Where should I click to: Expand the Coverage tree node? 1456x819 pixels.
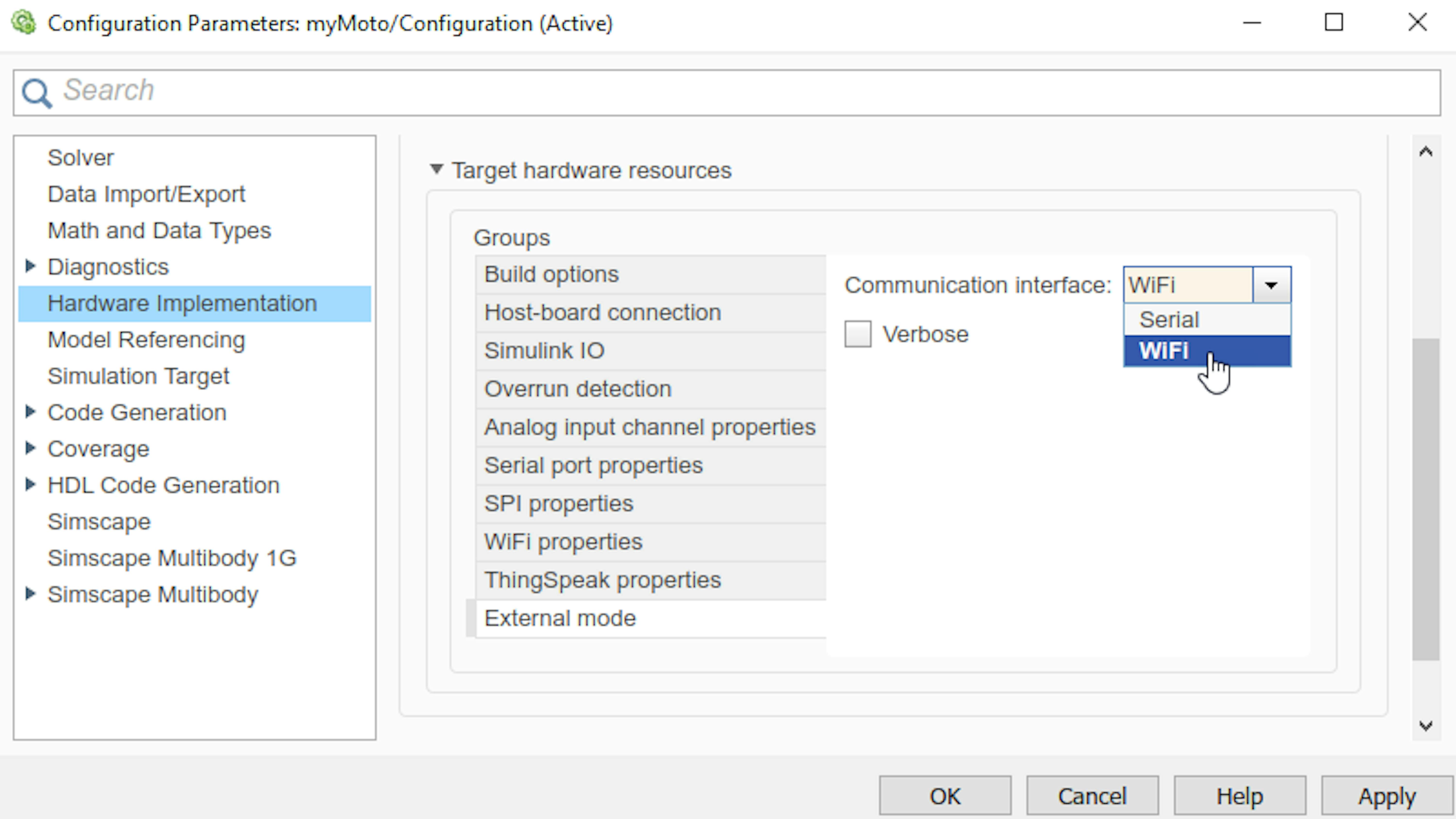point(31,448)
